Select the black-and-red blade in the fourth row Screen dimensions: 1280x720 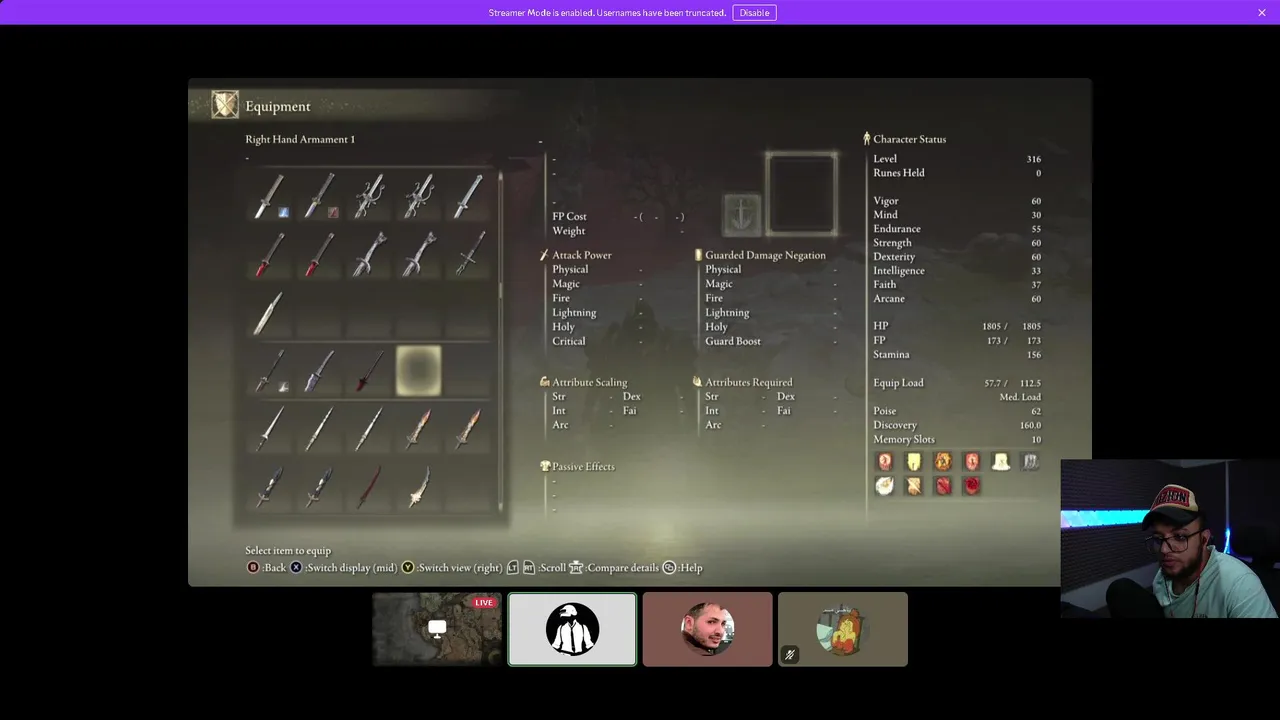click(369, 371)
